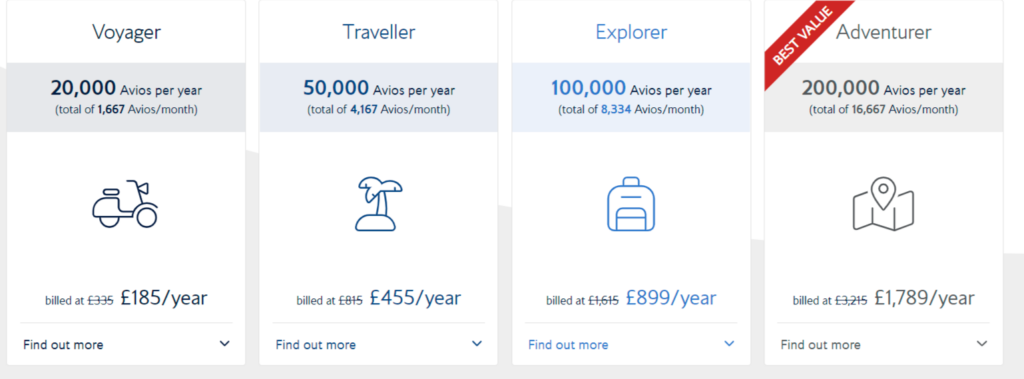Click the £185/year Voyager price
The image size is (1024, 379).
click(x=164, y=298)
